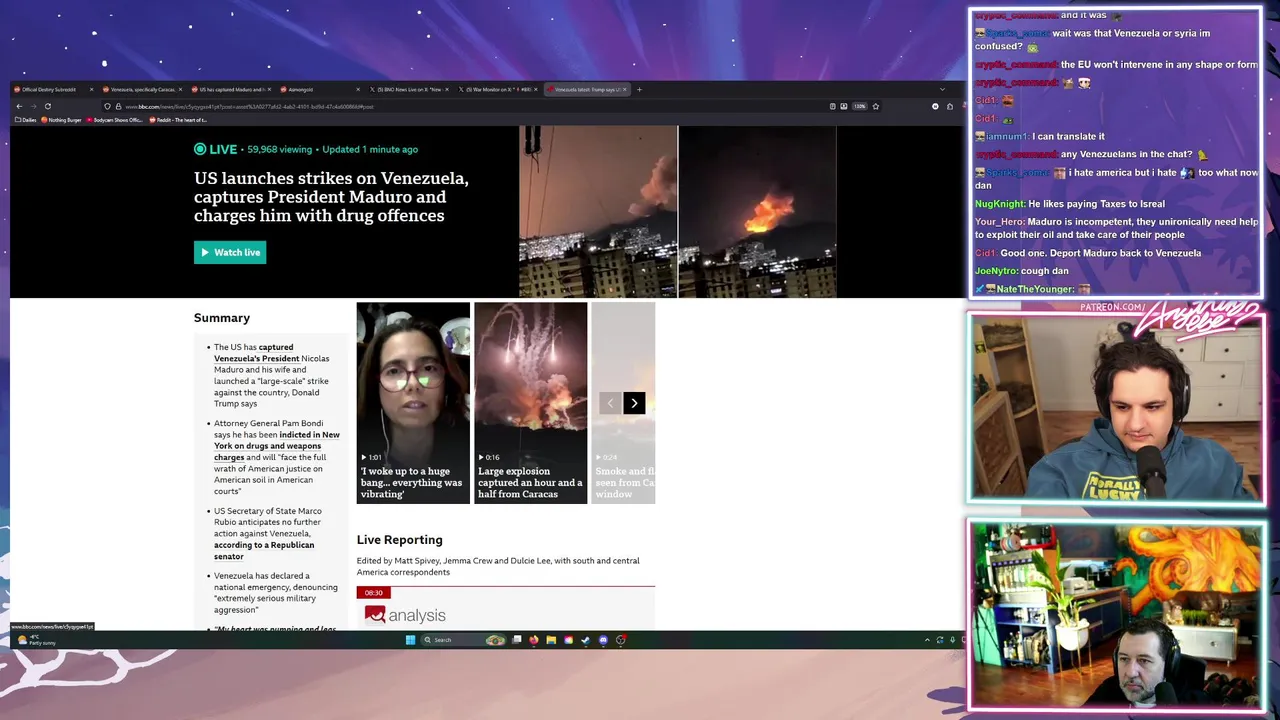The height and width of the screenshot is (720, 1280).
Task: Click the editors line 'Edited by Matt Spivey'
Action: point(498,566)
